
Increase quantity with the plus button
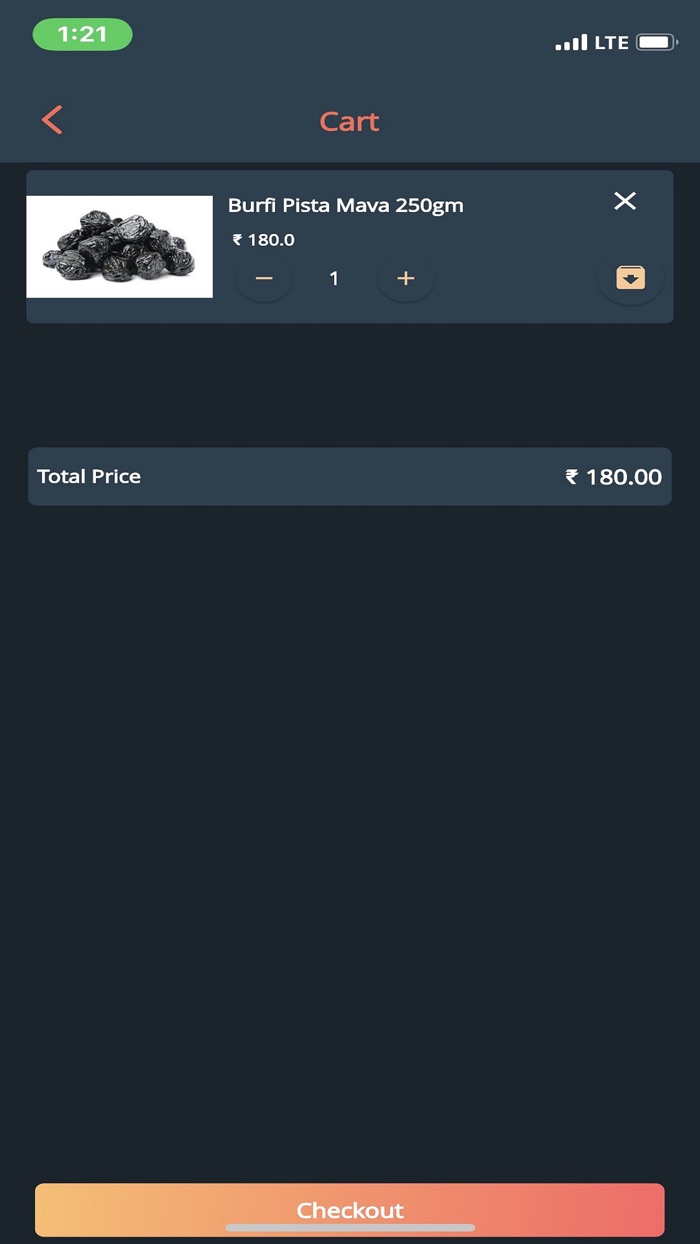405,278
